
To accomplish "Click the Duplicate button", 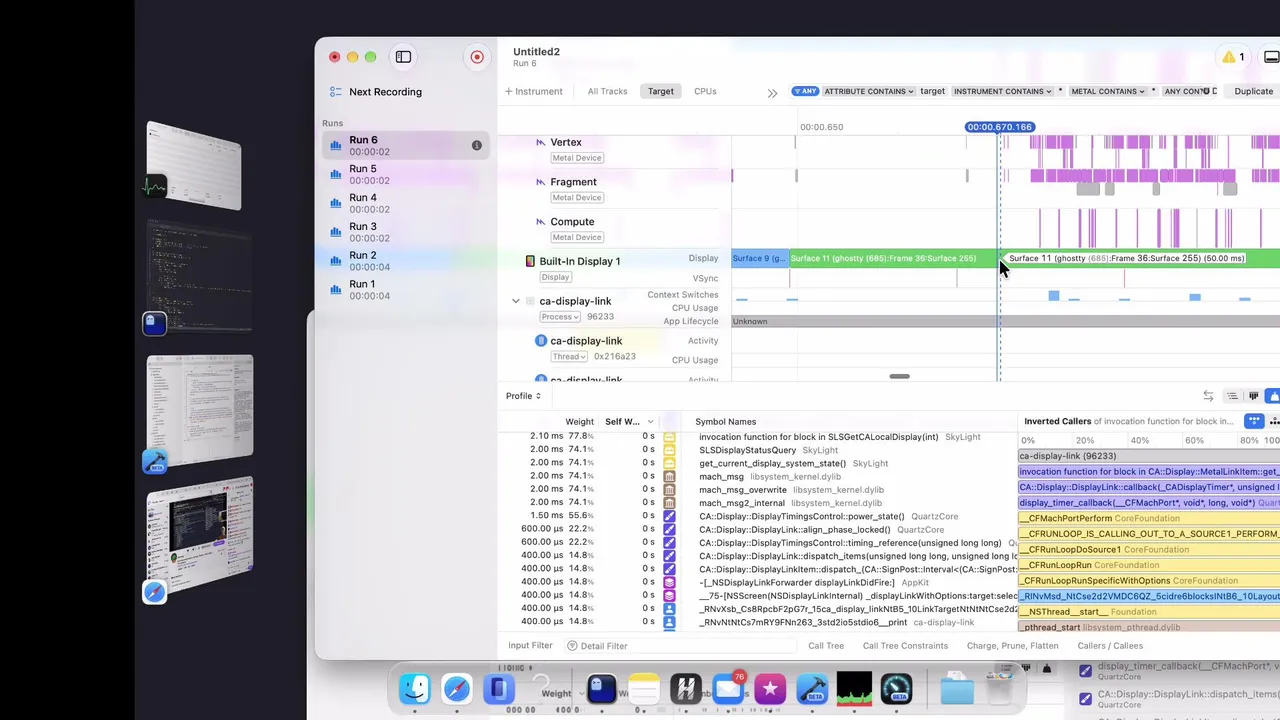I will [1253, 91].
